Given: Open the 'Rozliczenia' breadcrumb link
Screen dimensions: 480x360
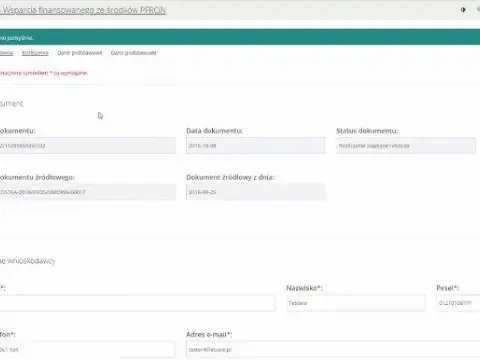Looking at the screenshot, I should 35,53.
